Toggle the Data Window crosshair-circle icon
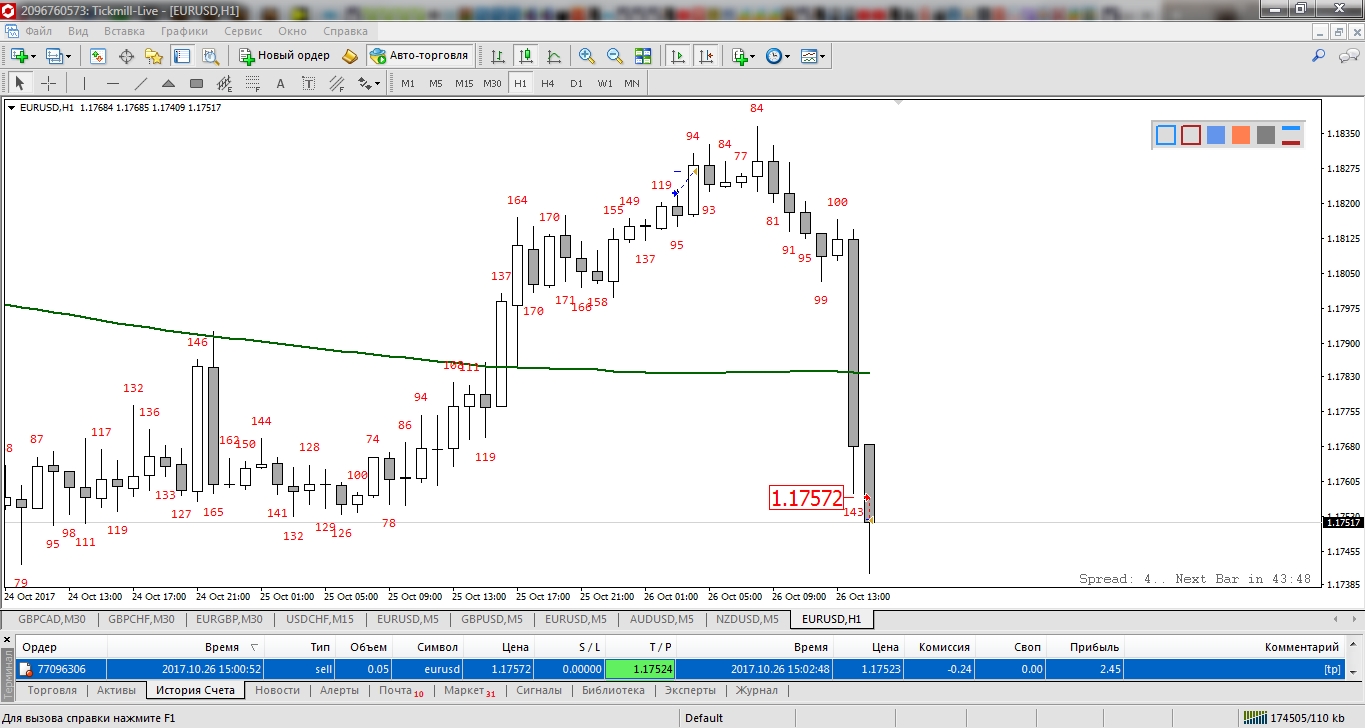1365x728 pixels. pos(126,56)
